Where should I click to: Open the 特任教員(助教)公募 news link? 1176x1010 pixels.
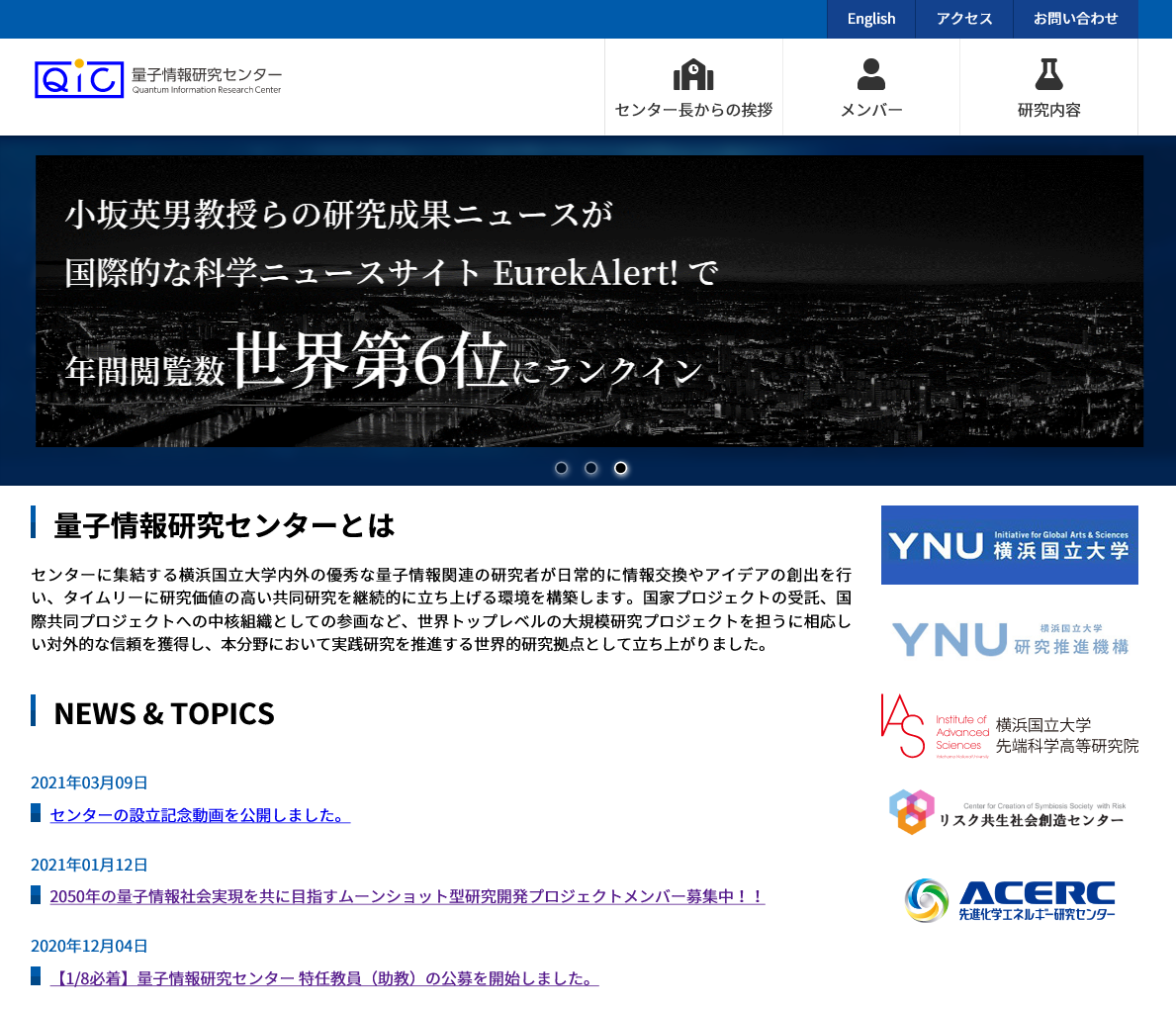click(x=324, y=978)
